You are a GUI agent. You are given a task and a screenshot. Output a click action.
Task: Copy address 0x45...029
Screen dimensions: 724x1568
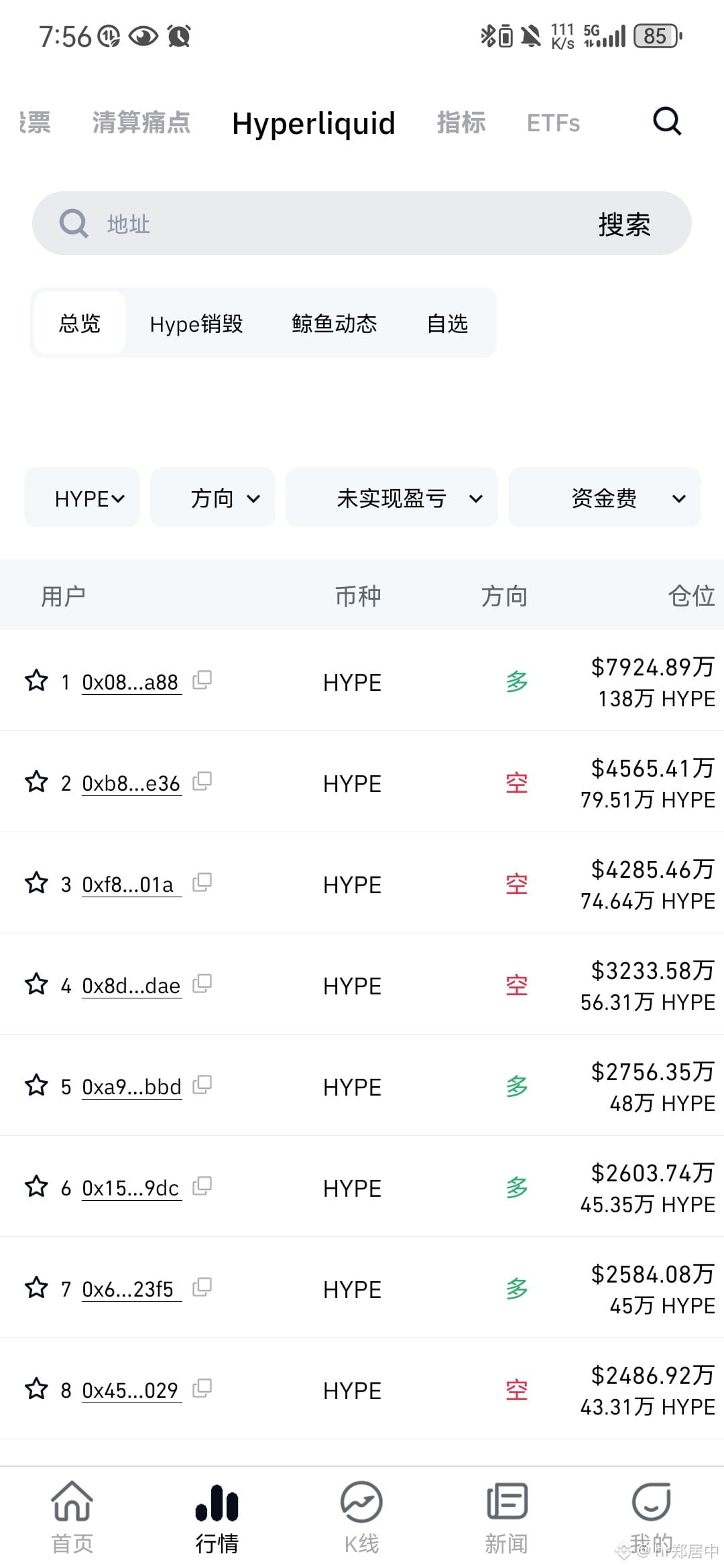pyautogui.click(x=202, y=1388)
